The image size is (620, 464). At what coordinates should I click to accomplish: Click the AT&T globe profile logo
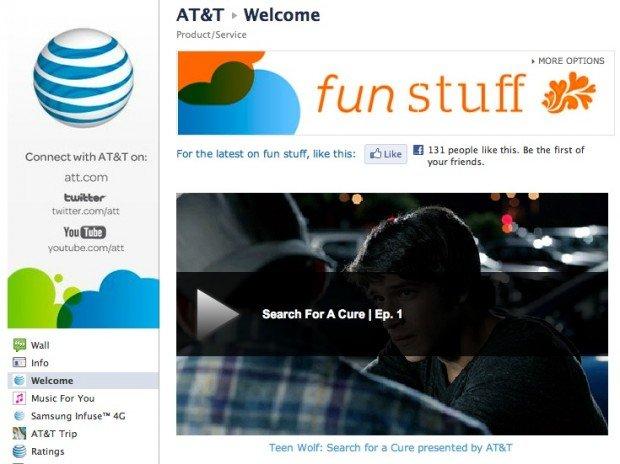coord(83,78)
